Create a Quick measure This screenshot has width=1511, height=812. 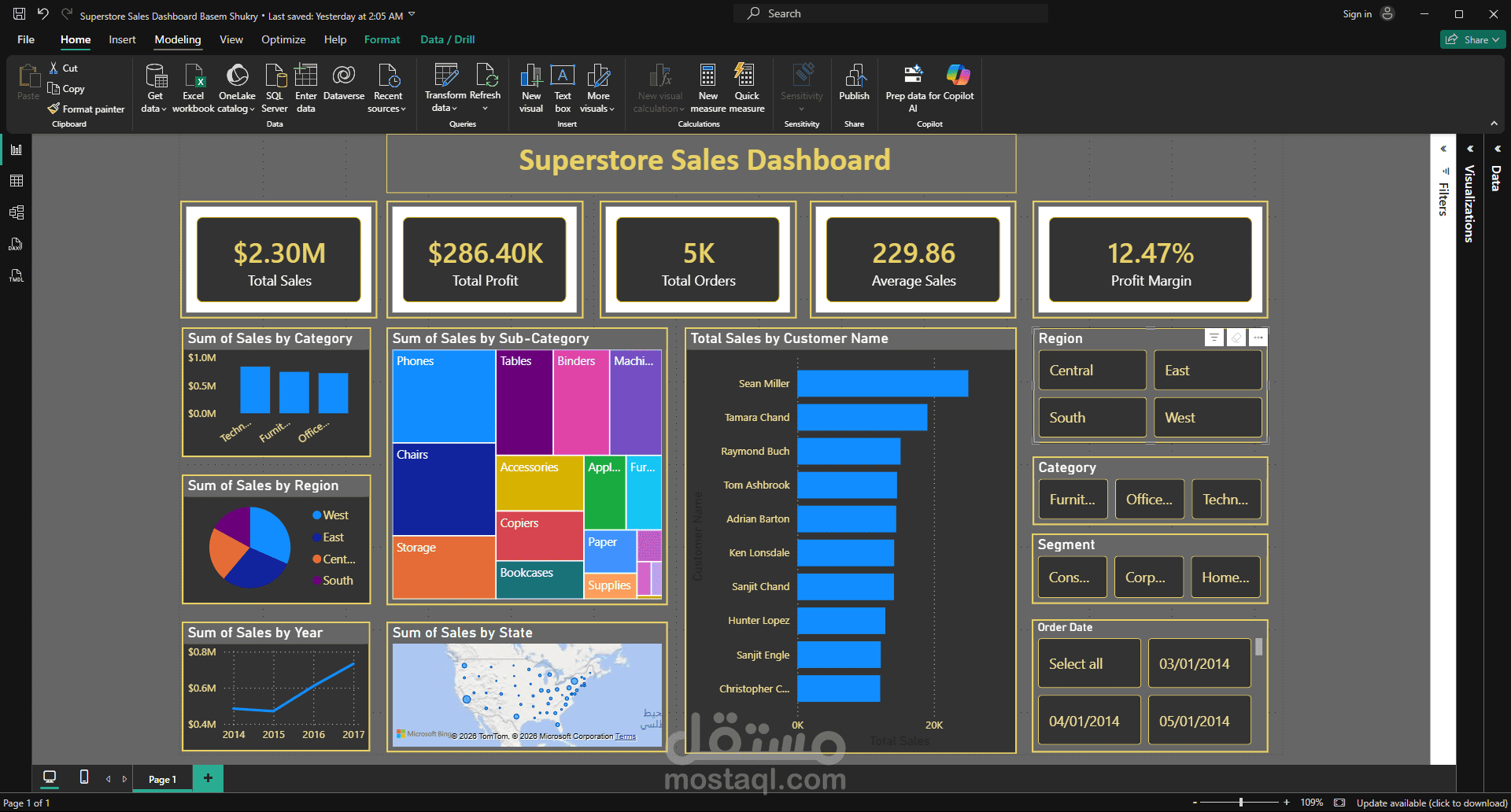point(747,88)
